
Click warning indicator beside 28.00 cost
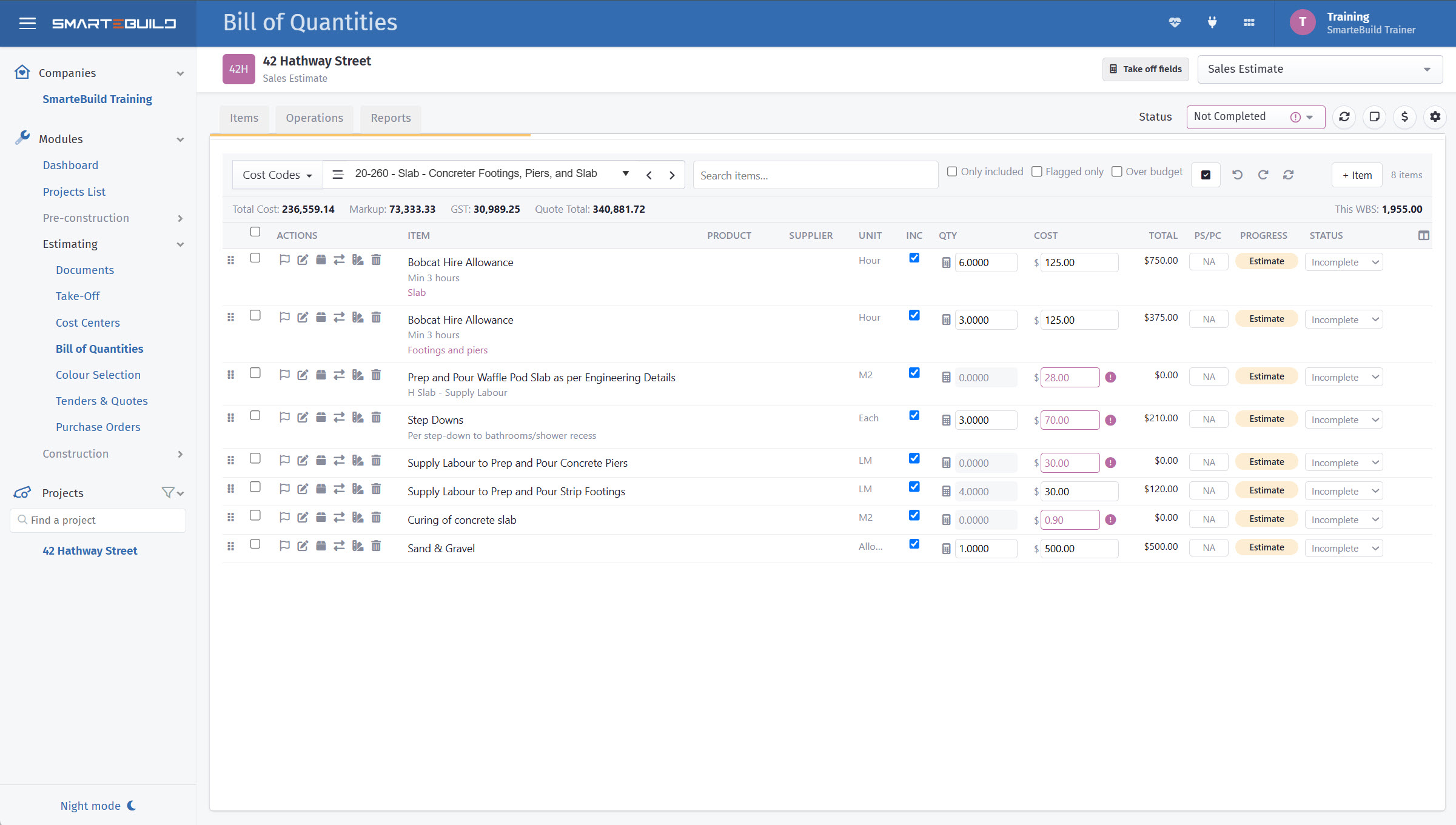[1110, 377]
